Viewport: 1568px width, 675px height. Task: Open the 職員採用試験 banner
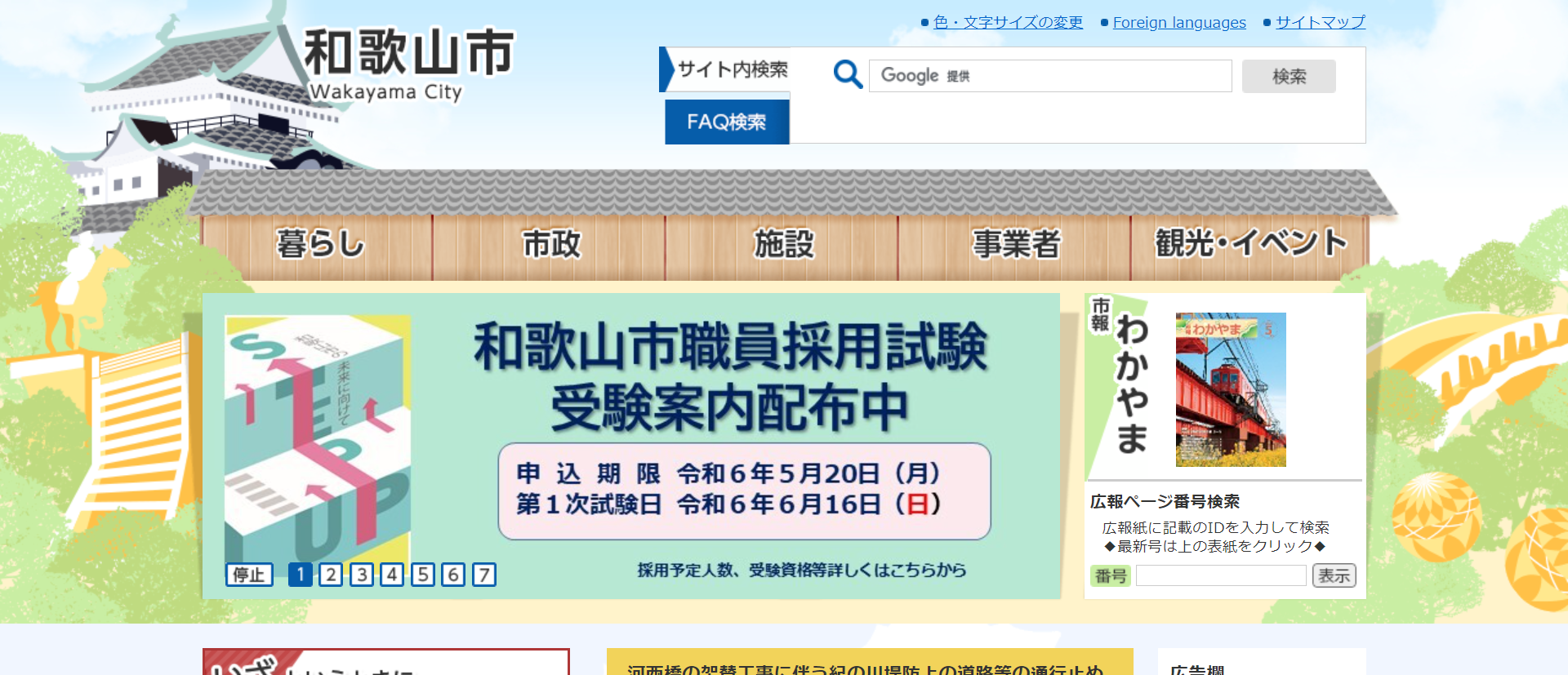(631, 446)
